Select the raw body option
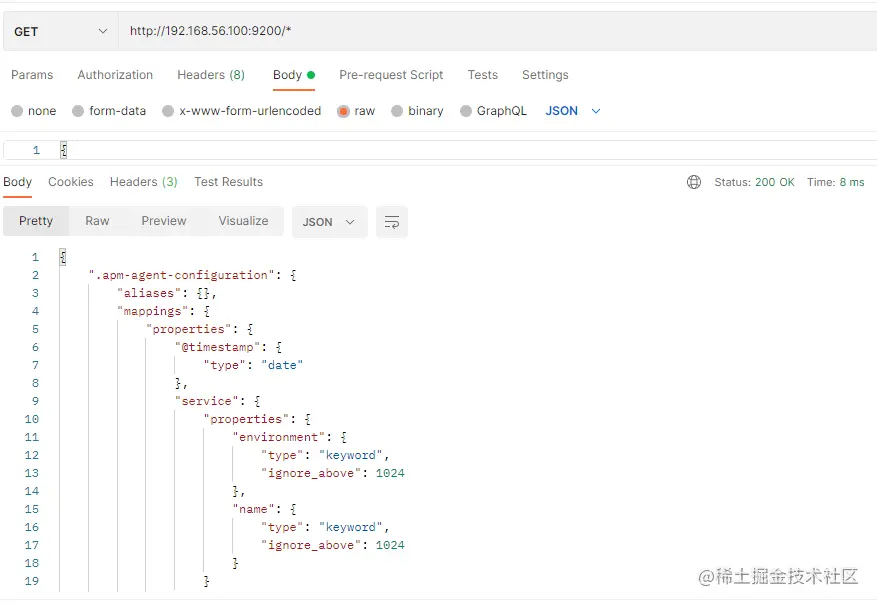 [356, 111]
